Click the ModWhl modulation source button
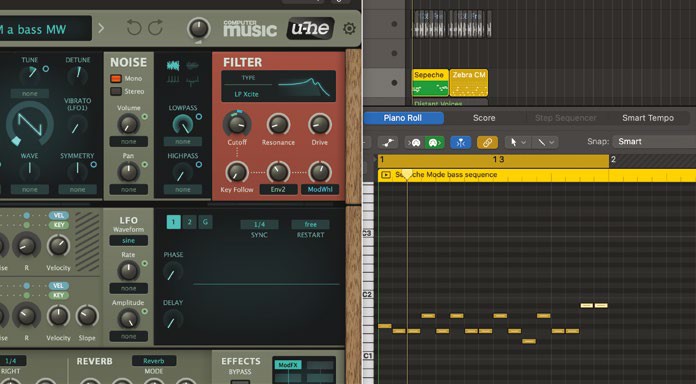The image size is (696, 384). (x=320, y=190)
